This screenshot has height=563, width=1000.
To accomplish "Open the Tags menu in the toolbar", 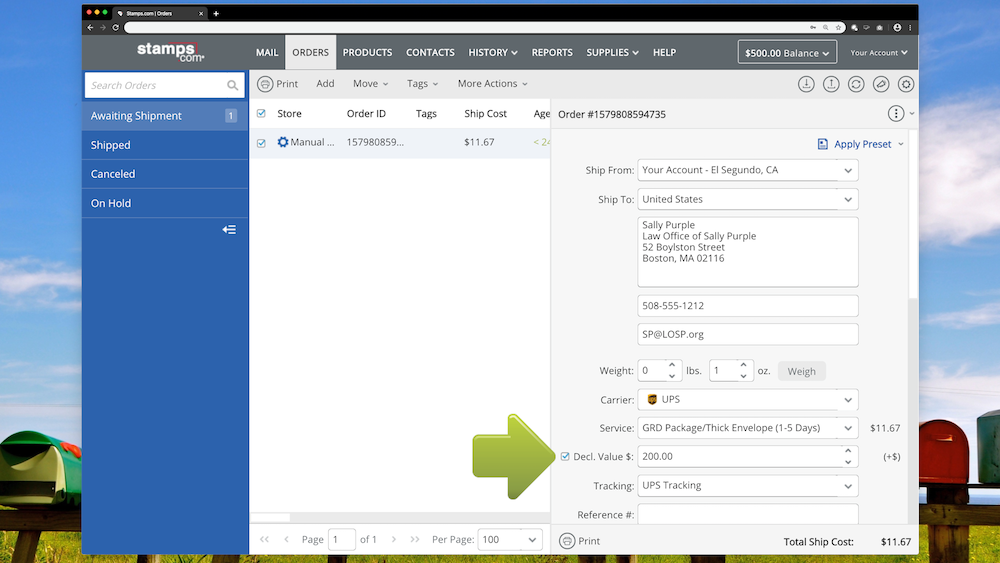I will (x=422, y=84).
